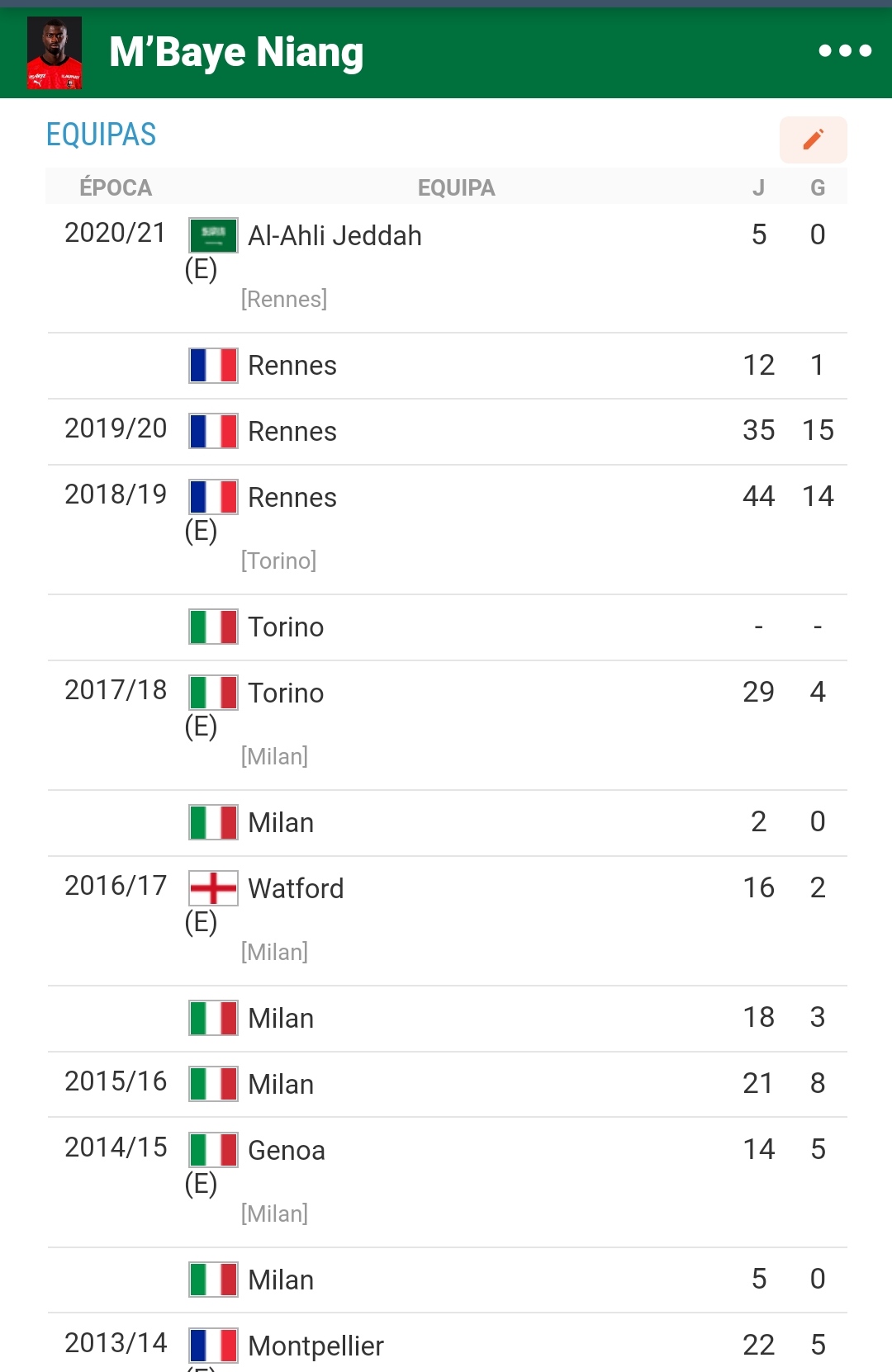Image resolution: width=892 pixels, height=1372 pixels.
Task: Open the three-dot more options menu
Action: pos(845,51)
